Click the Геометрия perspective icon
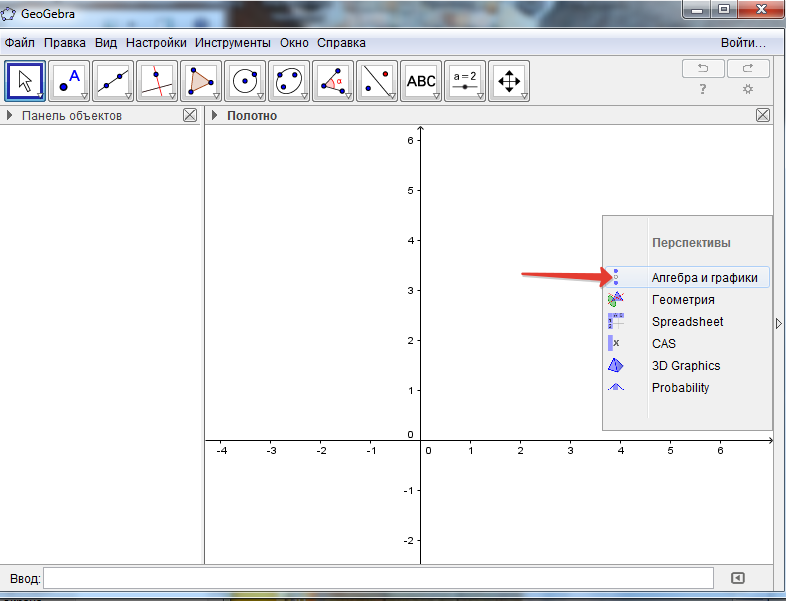 tap(616, 299)
